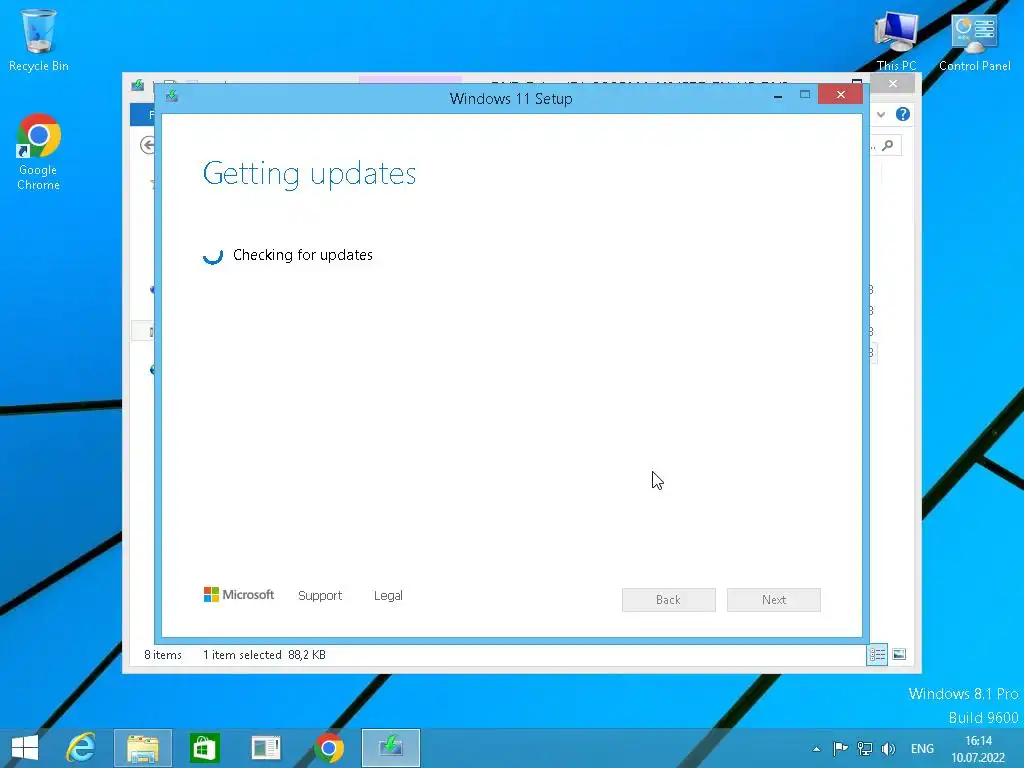
Task: Open the volume speaker tray icon
Action: click(888, 748)
